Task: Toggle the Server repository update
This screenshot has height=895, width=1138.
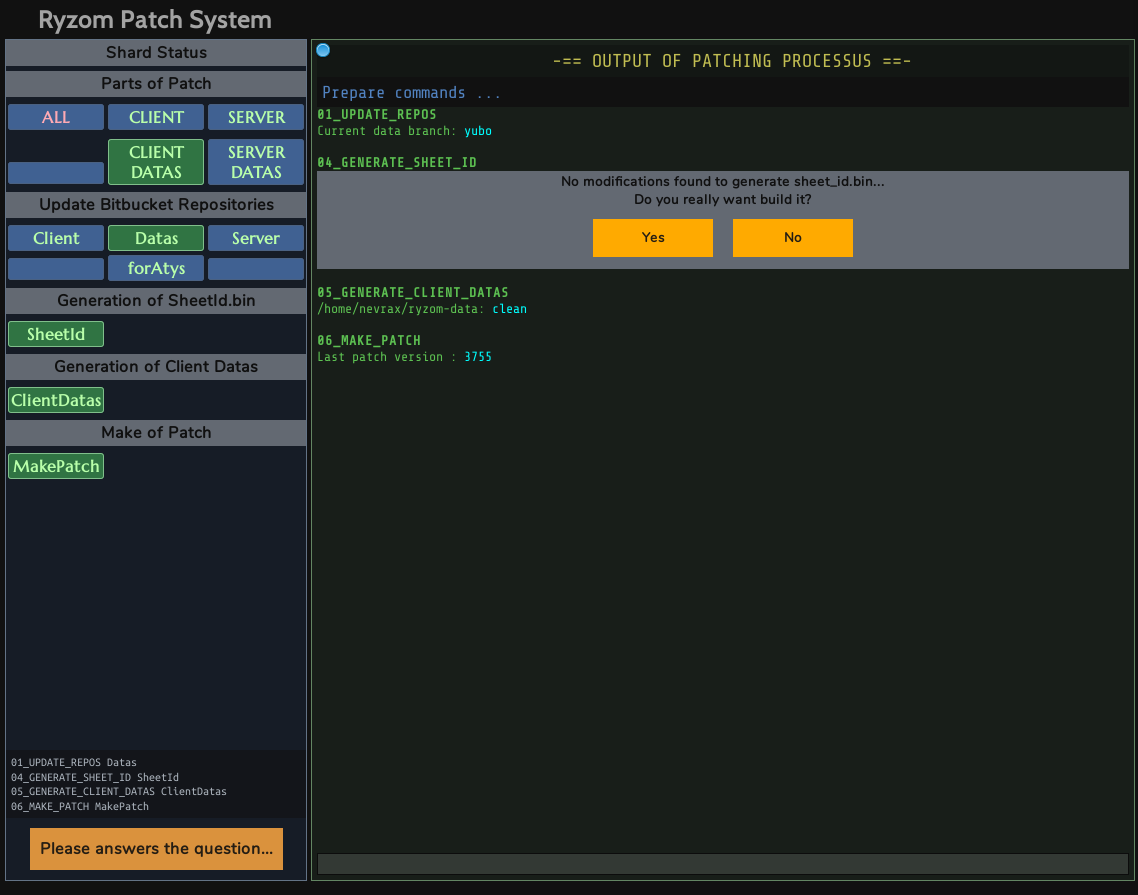Action: point(256,238)
